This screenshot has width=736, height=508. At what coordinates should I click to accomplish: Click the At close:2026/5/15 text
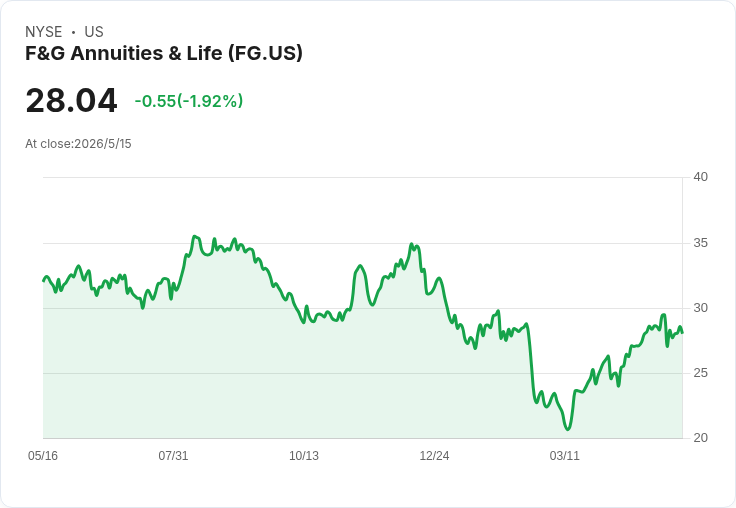[x=78, y=144]
